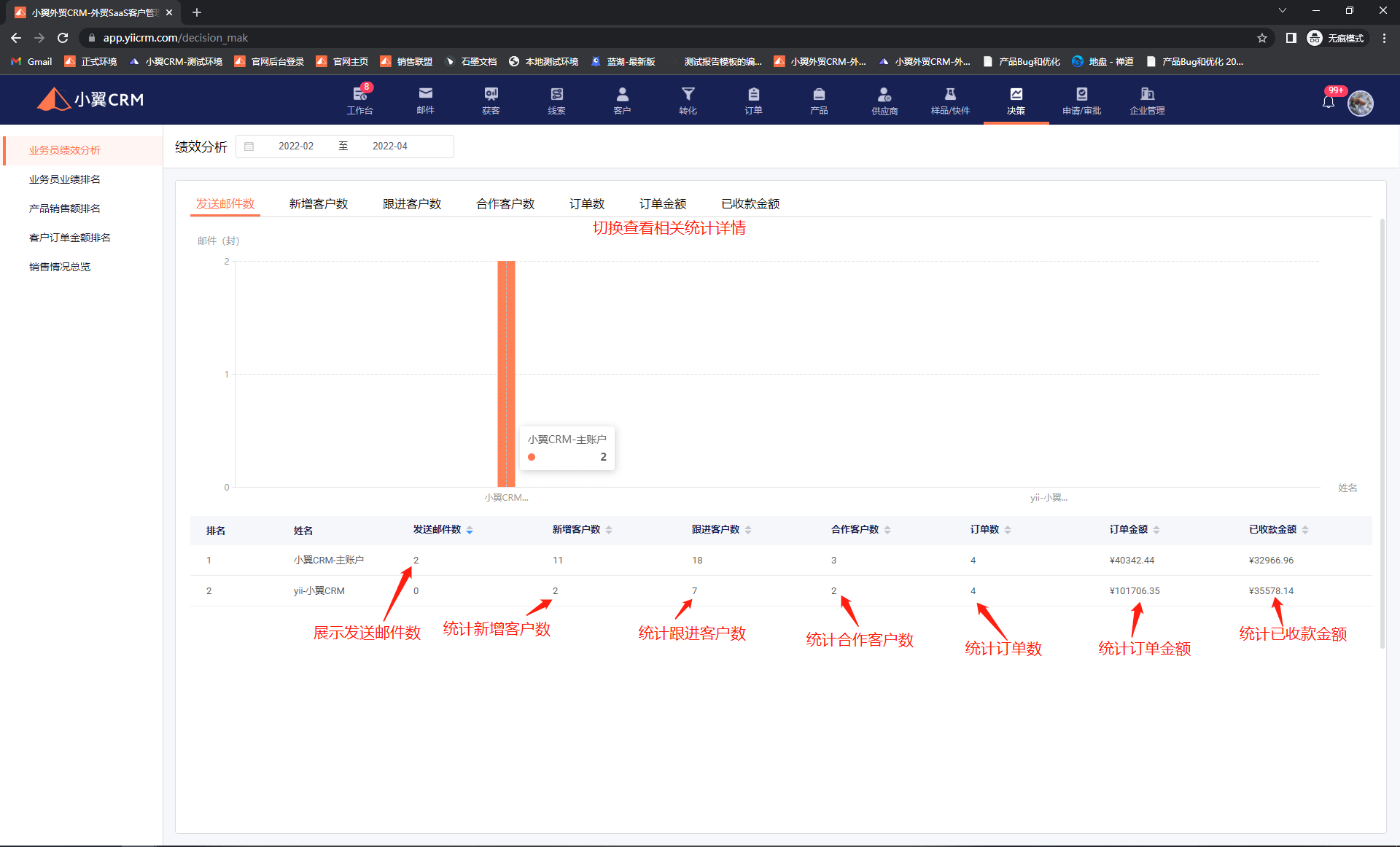This screenshot has width=1400, height=847.
Task: Switch to the 订单数 tab
Action: pos(587,204)
